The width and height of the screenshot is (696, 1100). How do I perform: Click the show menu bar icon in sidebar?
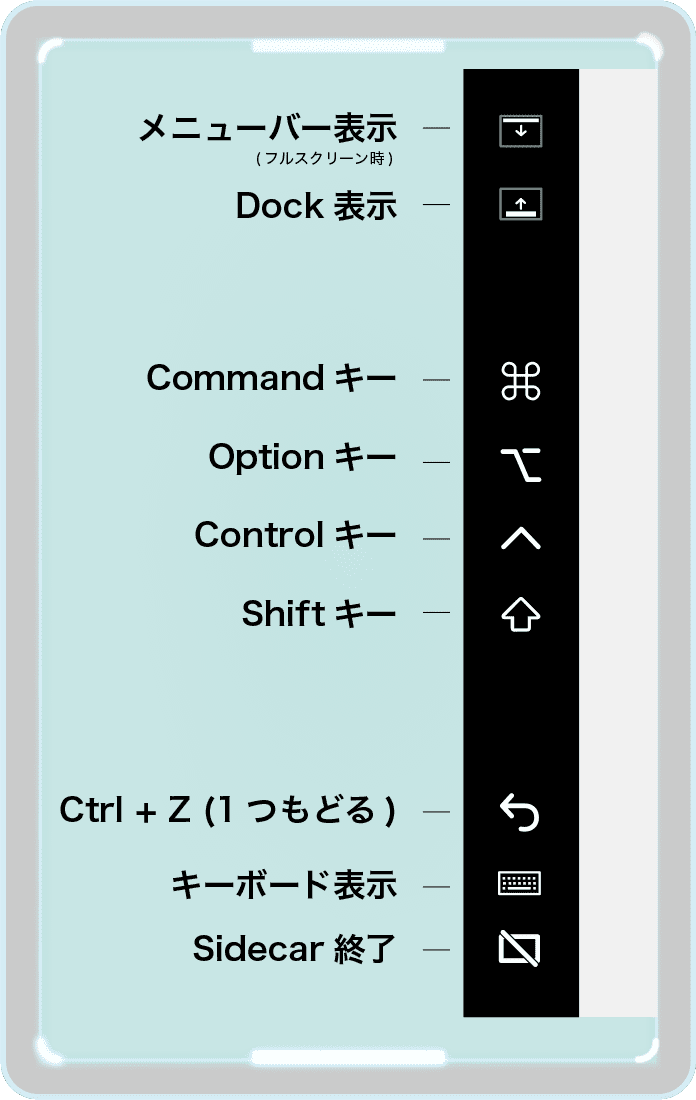521,131
